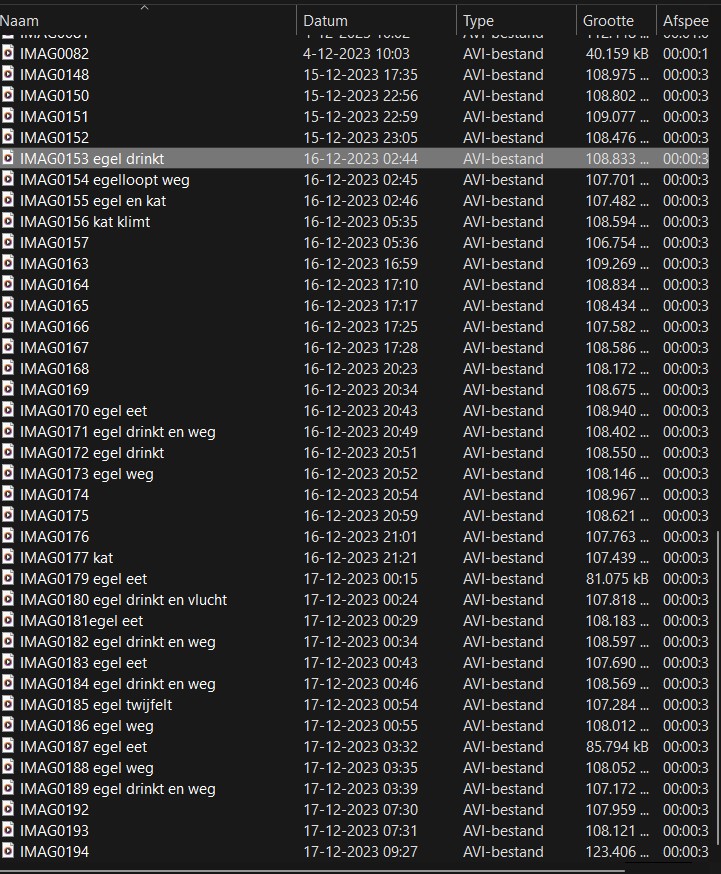Click the AVI icon of IMAG0153 egel drinkt

[x=8, y=159]
